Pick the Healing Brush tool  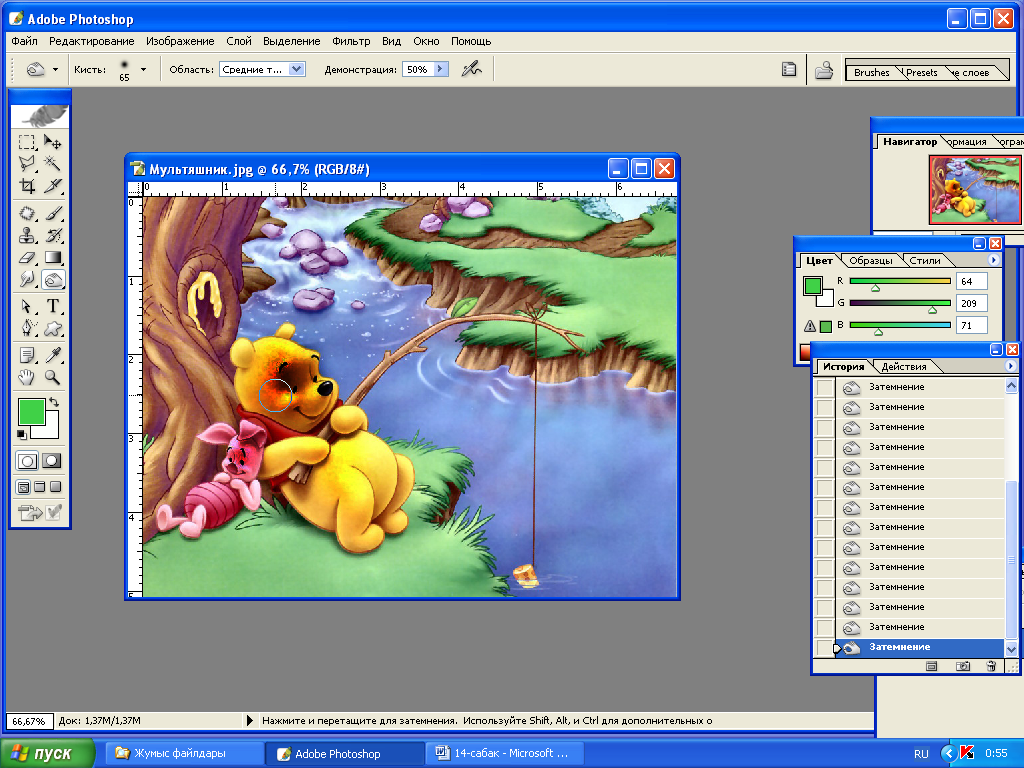click(27, 213)
